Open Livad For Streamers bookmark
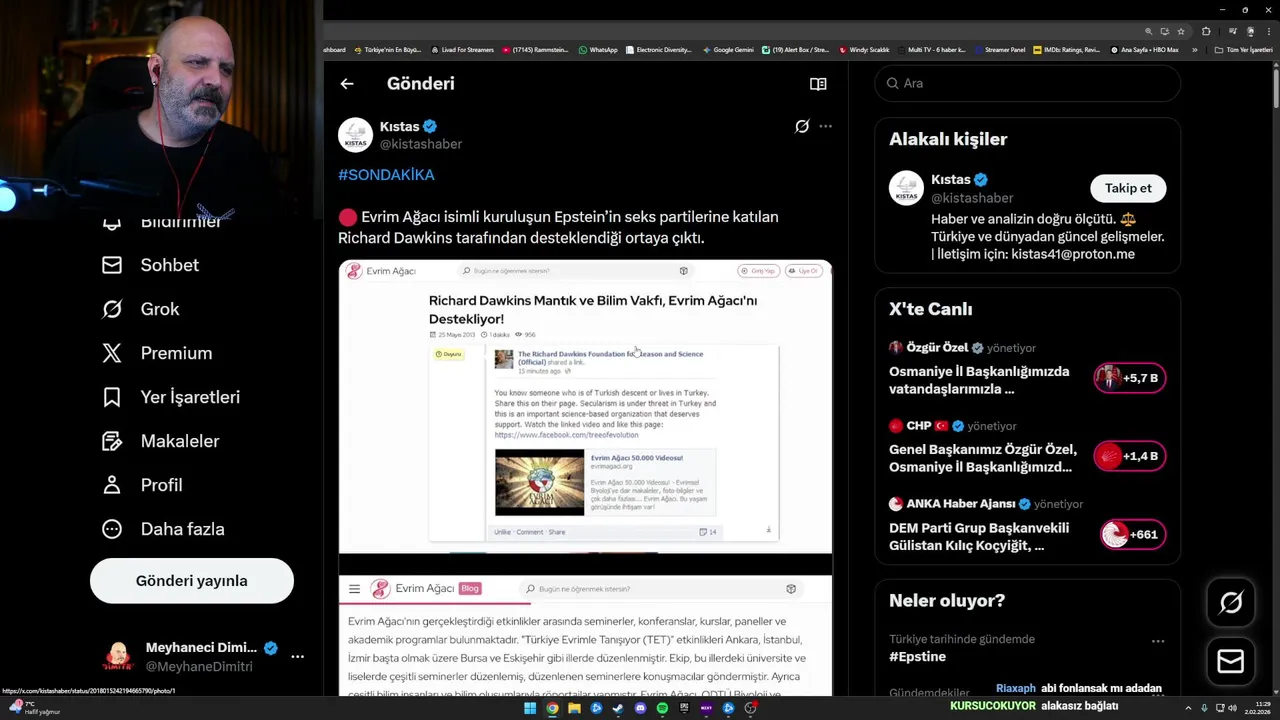 coord(462,49)
